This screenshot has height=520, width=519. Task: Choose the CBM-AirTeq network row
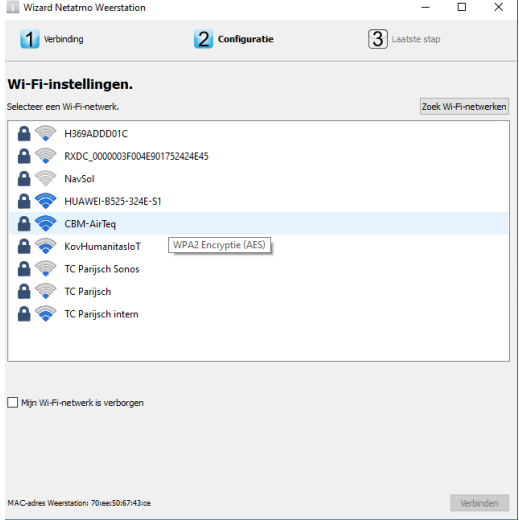[x=258, y=224]
